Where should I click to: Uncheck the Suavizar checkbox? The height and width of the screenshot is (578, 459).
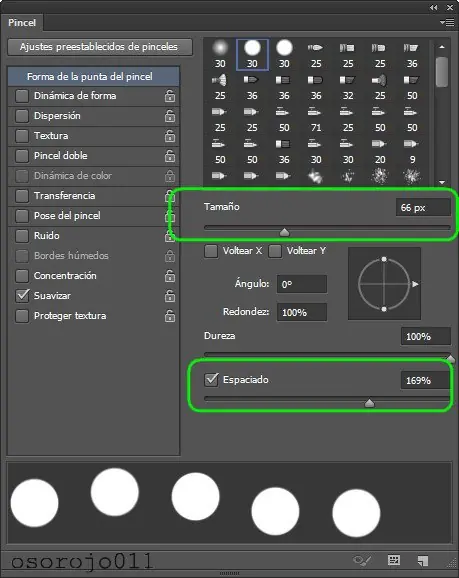coord(22,296)
